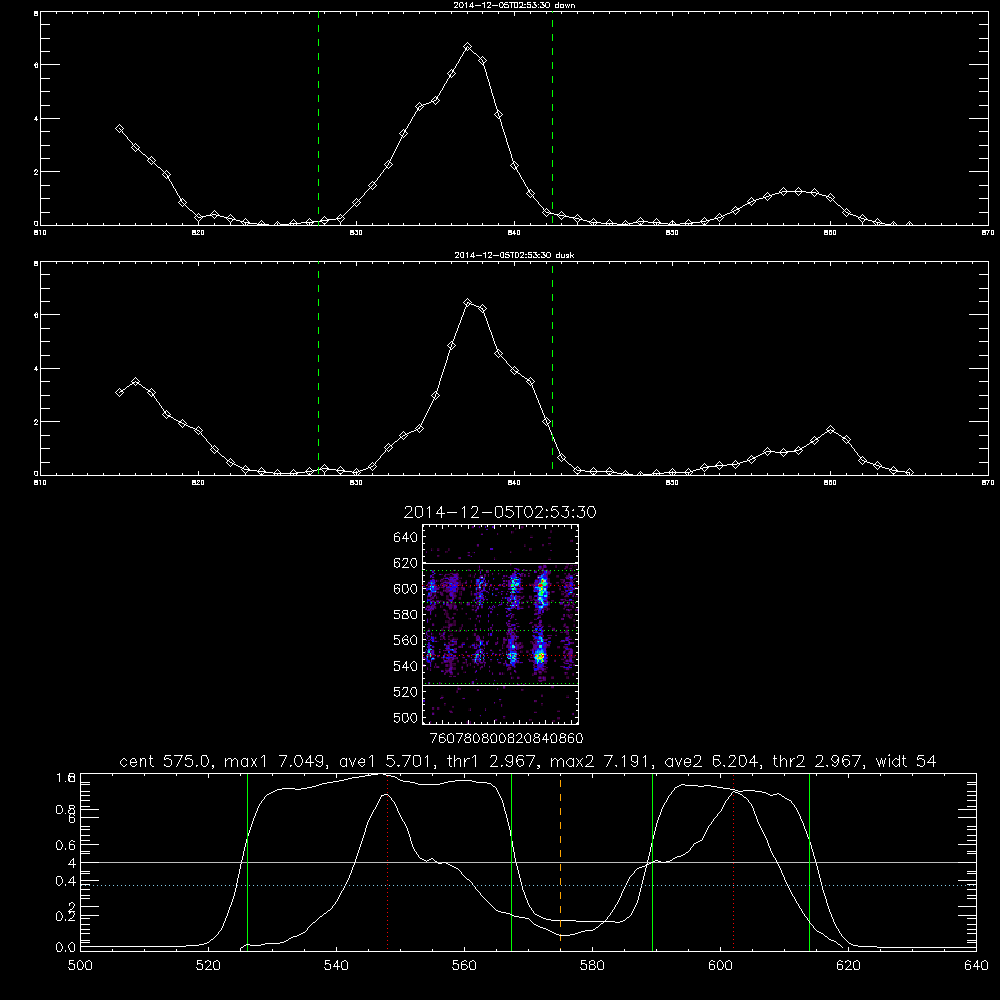The image size is (1000, 1000).
Task: Click x-axis label 580 on bottom profile plot
Action: coord(592,966)
